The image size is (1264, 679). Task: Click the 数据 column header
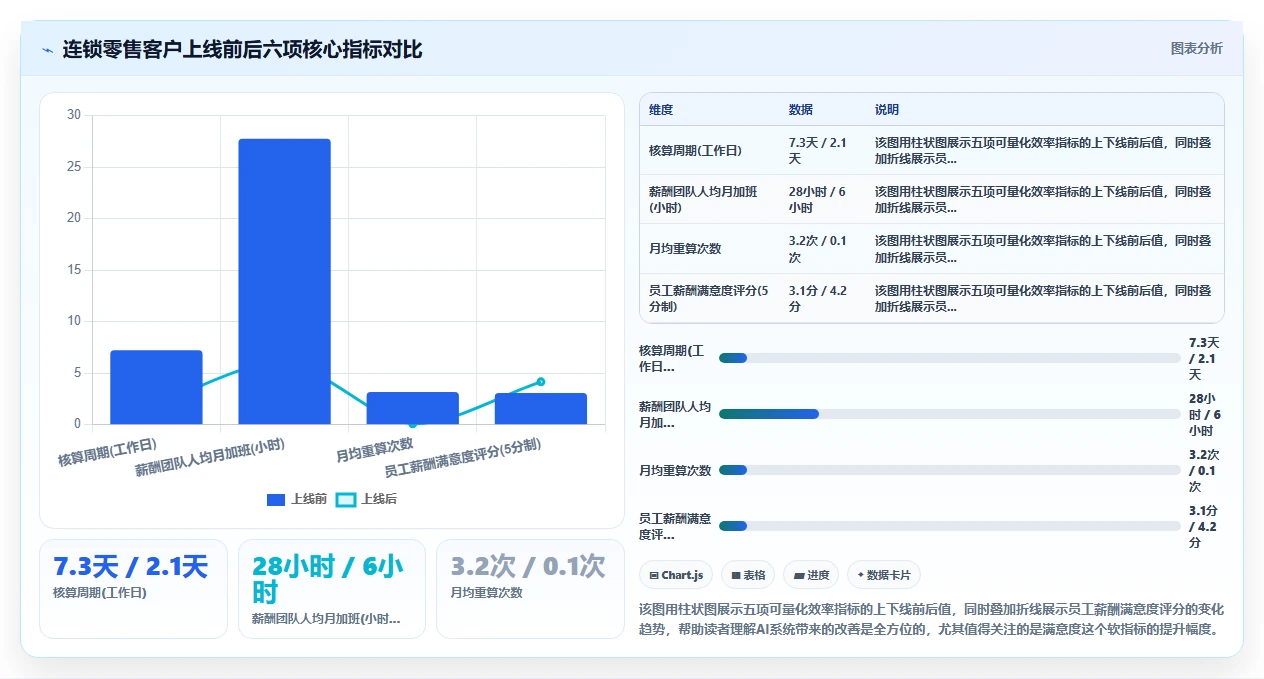801,109
